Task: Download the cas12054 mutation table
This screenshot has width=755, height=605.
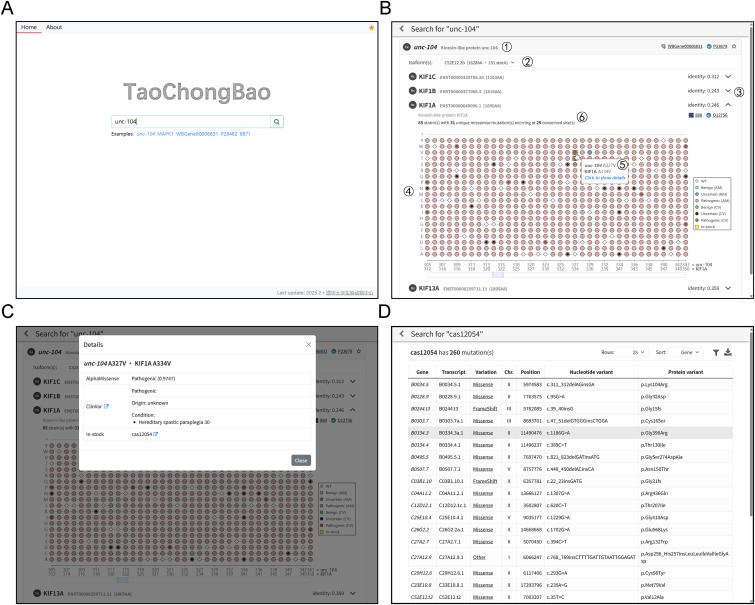Action: 728,353
